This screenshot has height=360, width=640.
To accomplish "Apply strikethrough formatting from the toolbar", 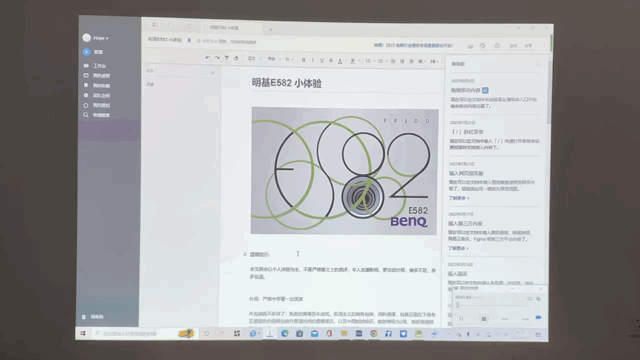I will (x=331, y=61).
